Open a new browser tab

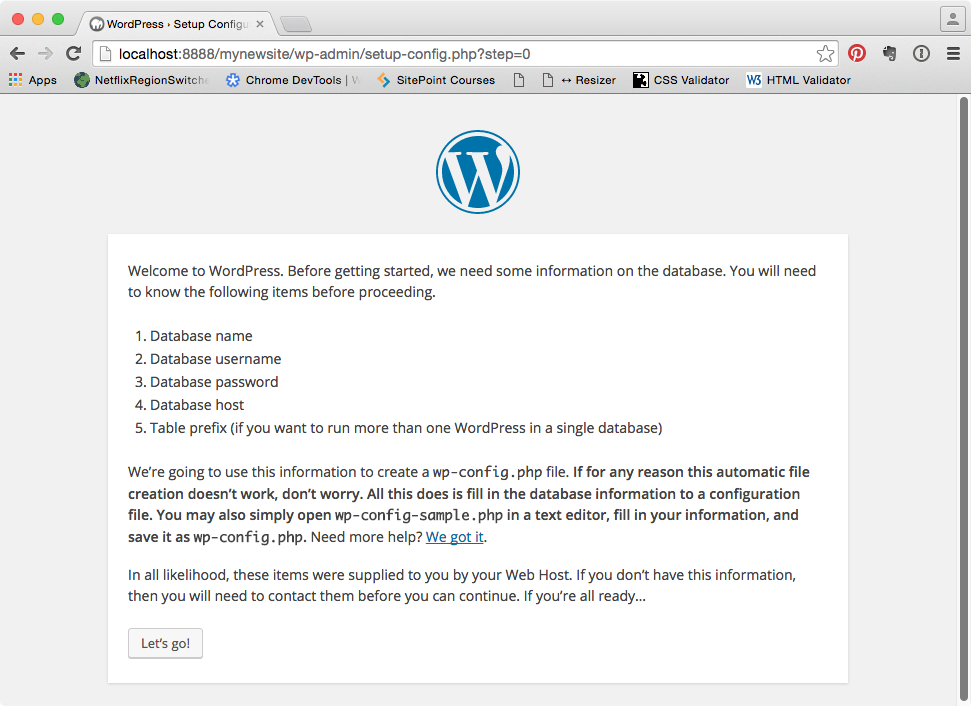[296, 24]
